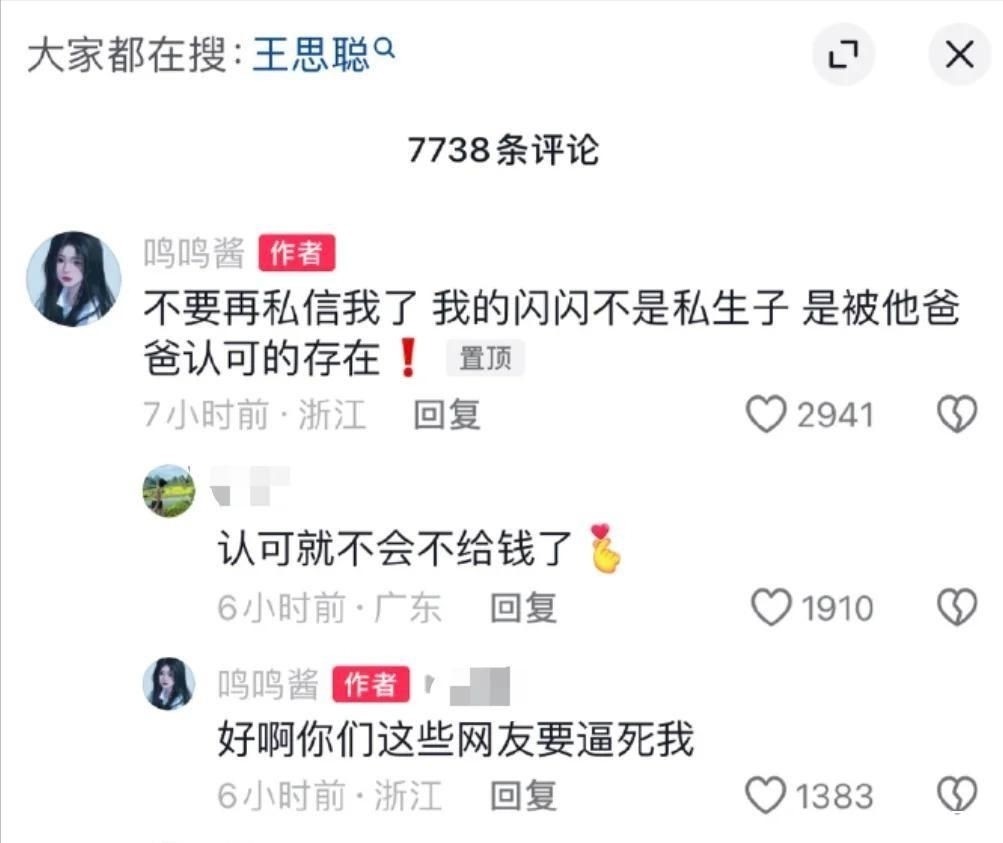
Task: Click the 置顶 pinned tag
Action: click(x=486, y=358)
